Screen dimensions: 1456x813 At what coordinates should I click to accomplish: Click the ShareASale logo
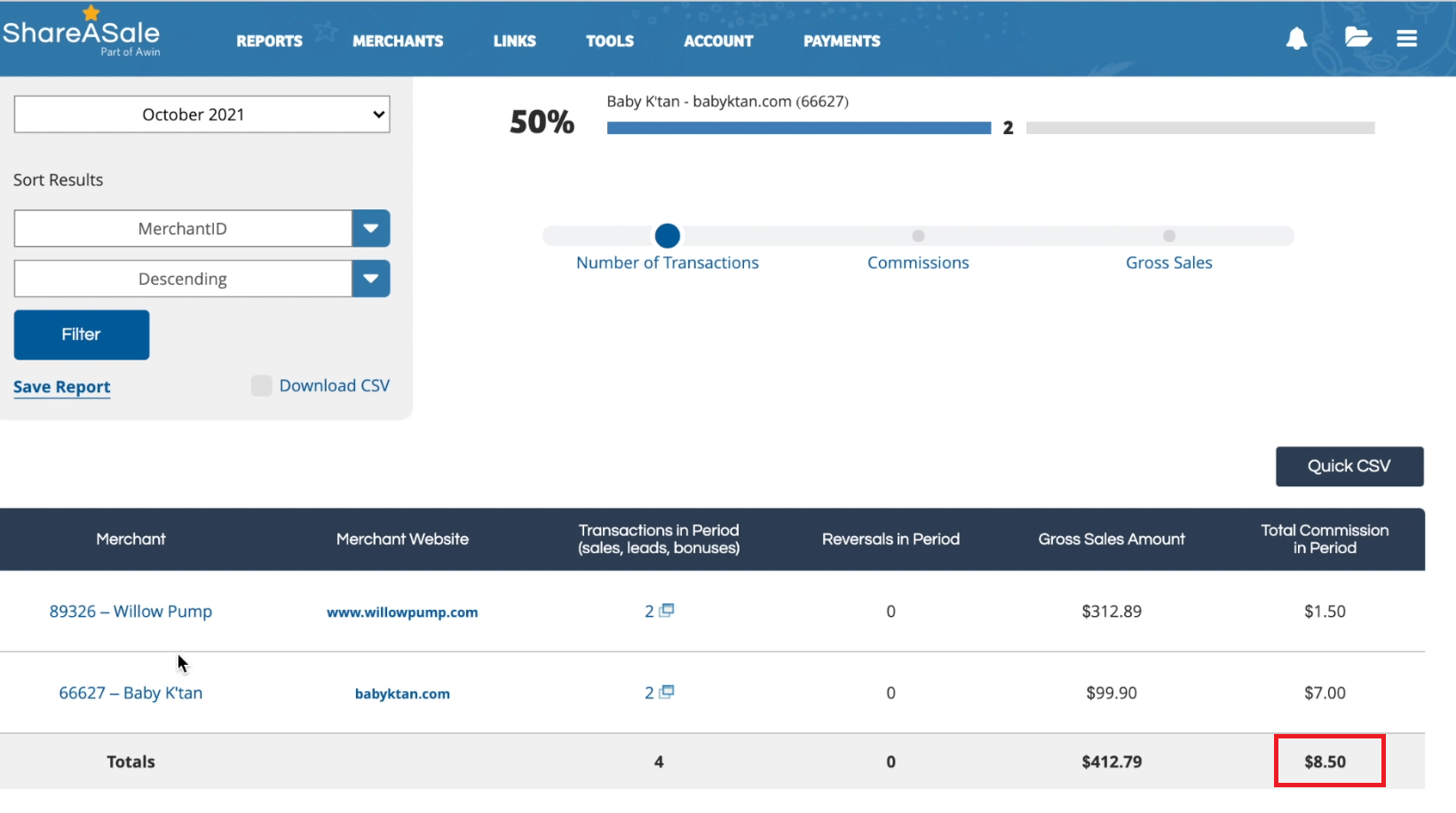[x=82, y=32]
